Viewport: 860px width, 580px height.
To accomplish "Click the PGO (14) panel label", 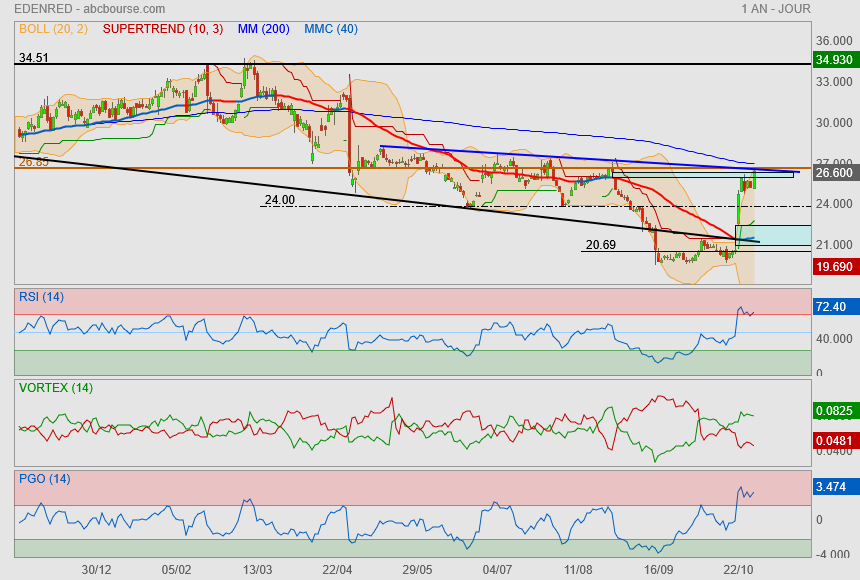I will tap(45, 479).
